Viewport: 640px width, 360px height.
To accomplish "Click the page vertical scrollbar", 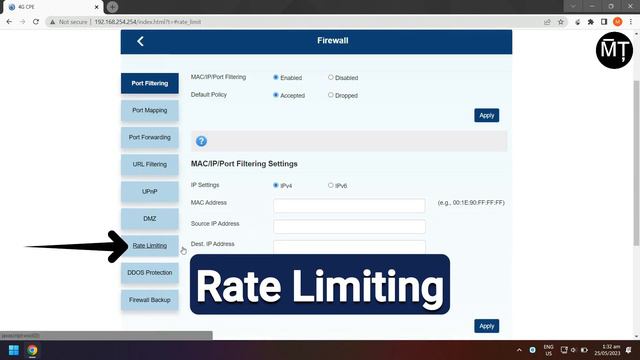I will point(636,163).
